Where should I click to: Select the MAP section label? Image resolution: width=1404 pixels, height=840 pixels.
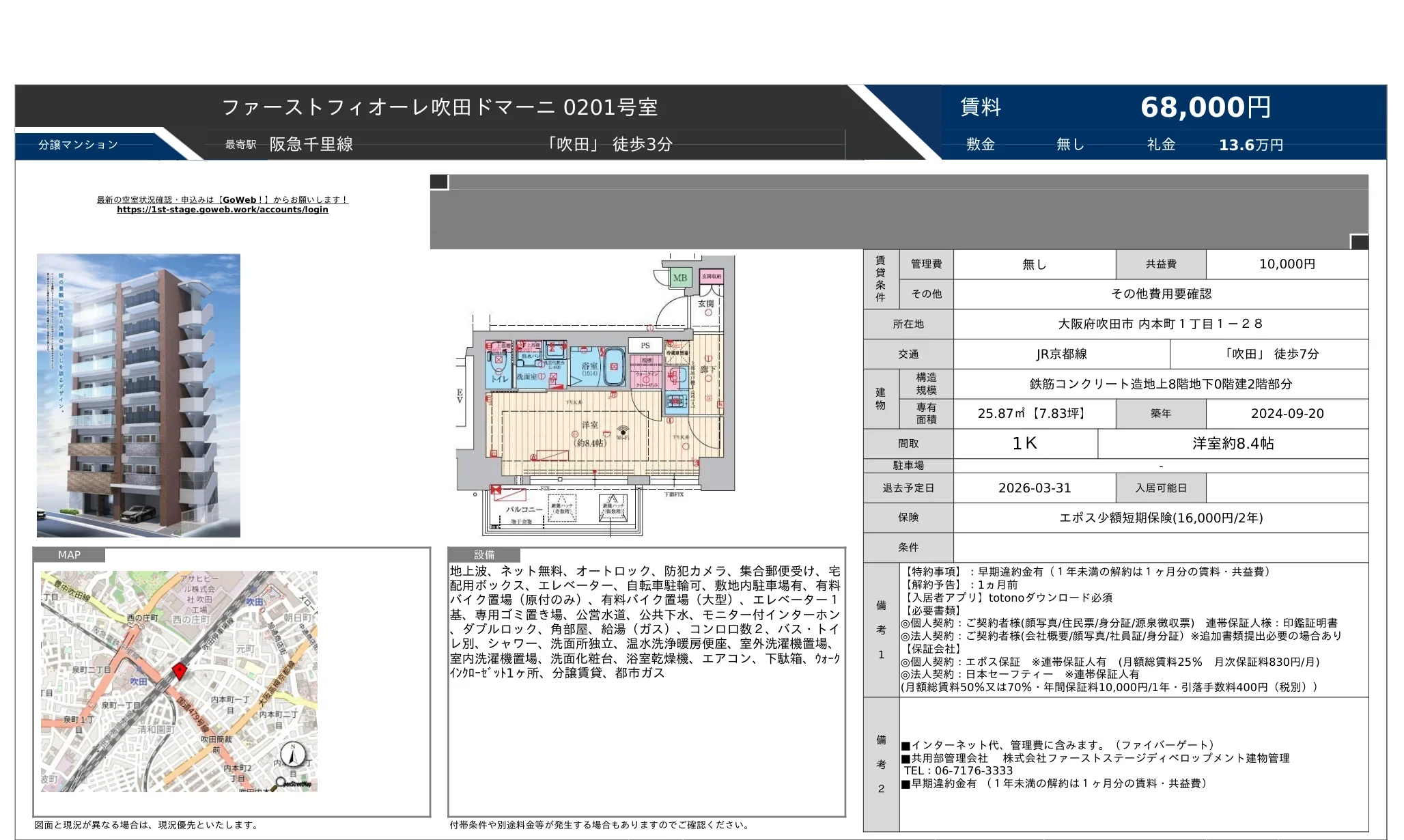[x=69, y=555]
